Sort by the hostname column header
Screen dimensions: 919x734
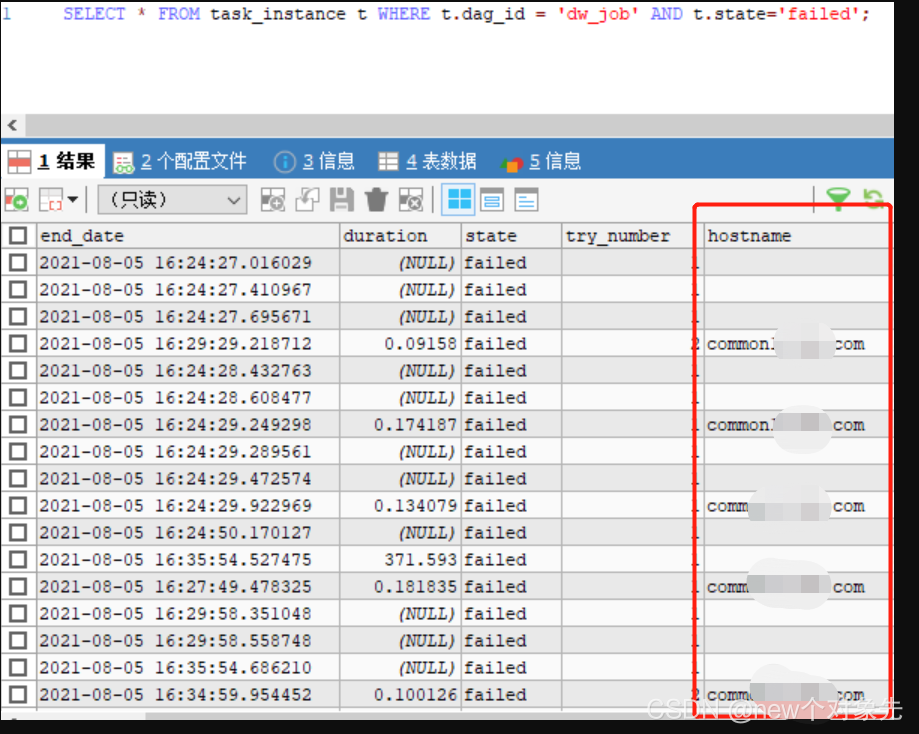pyautogui.click(x=796, y=236)
